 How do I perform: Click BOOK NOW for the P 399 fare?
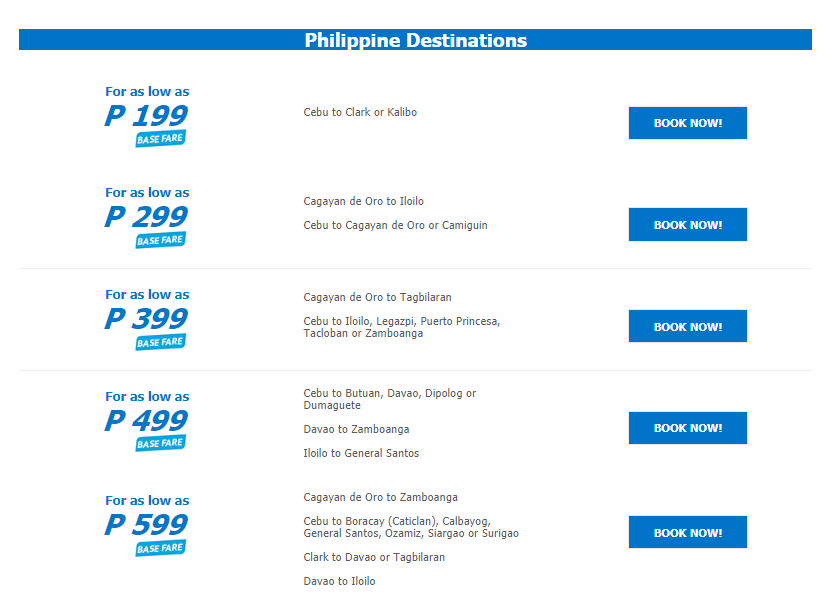point(687,326)
